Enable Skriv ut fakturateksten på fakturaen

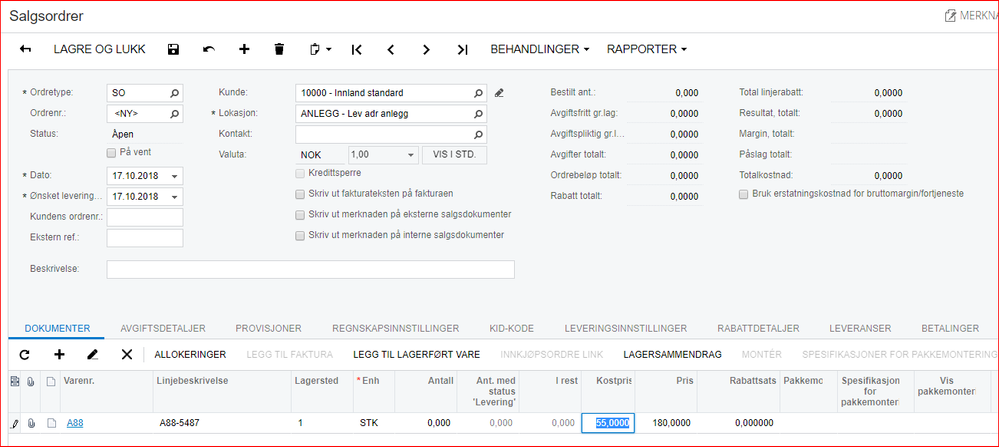[300, 194]
